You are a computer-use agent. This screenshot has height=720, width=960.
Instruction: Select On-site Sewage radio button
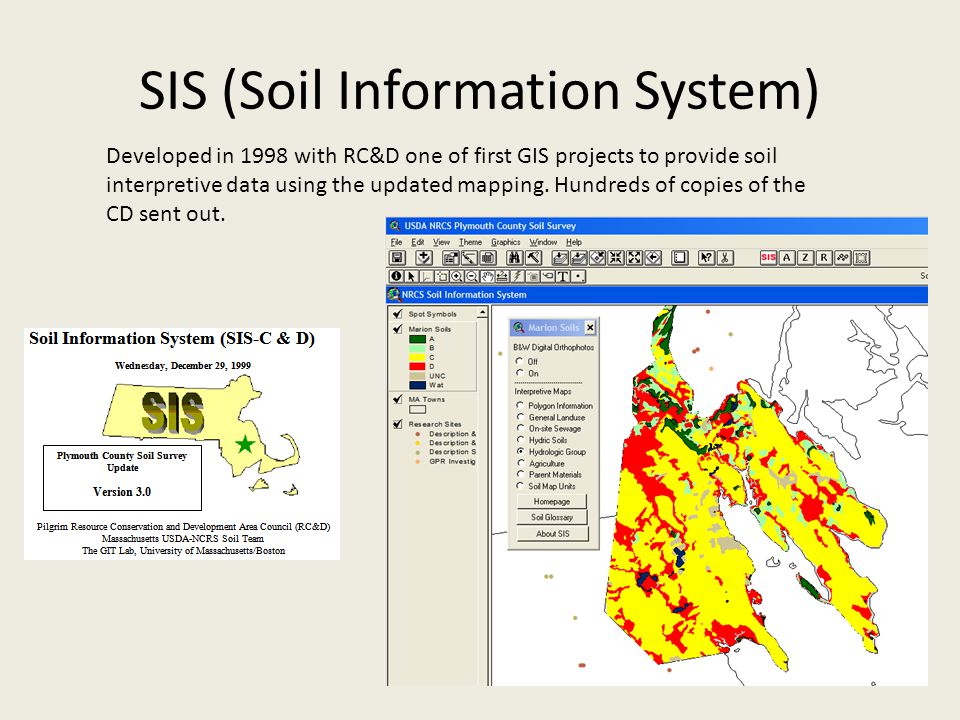click(520, 429)
